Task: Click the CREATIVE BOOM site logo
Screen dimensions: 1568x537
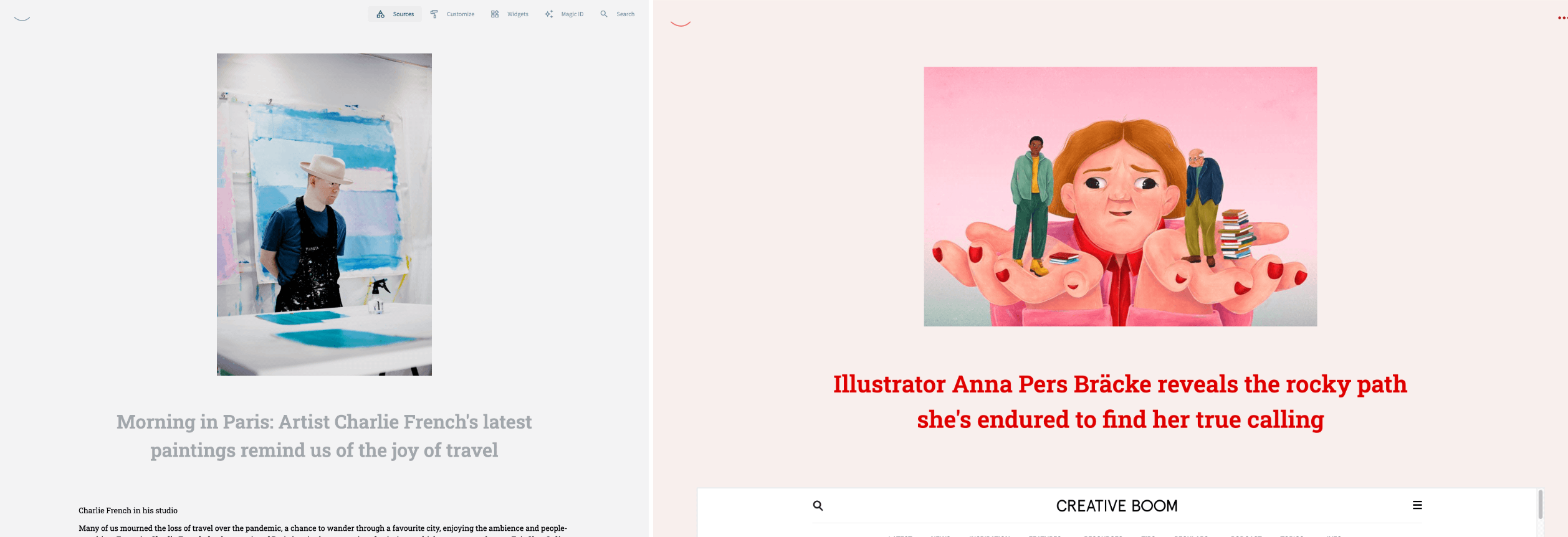Action: (x=1116, y=506)
